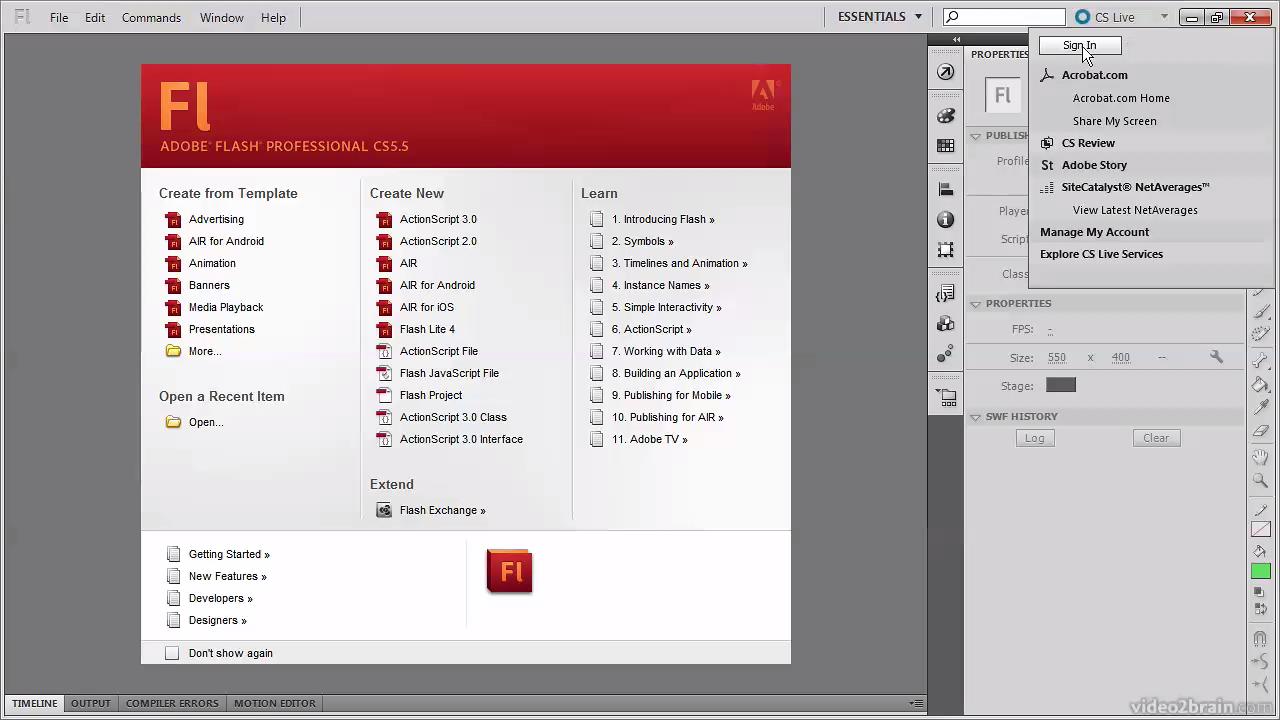The height and width of the screenshot is (720, 1280).
Task: Choose Manage My Account menu item
Action: coord(1094,232)
